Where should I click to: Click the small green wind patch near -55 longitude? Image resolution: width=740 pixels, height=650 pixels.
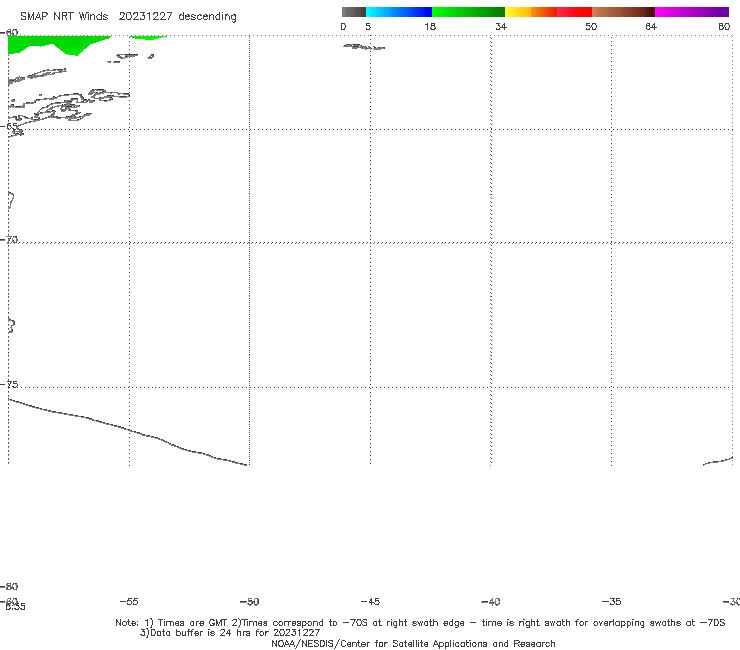click(148, 37)
